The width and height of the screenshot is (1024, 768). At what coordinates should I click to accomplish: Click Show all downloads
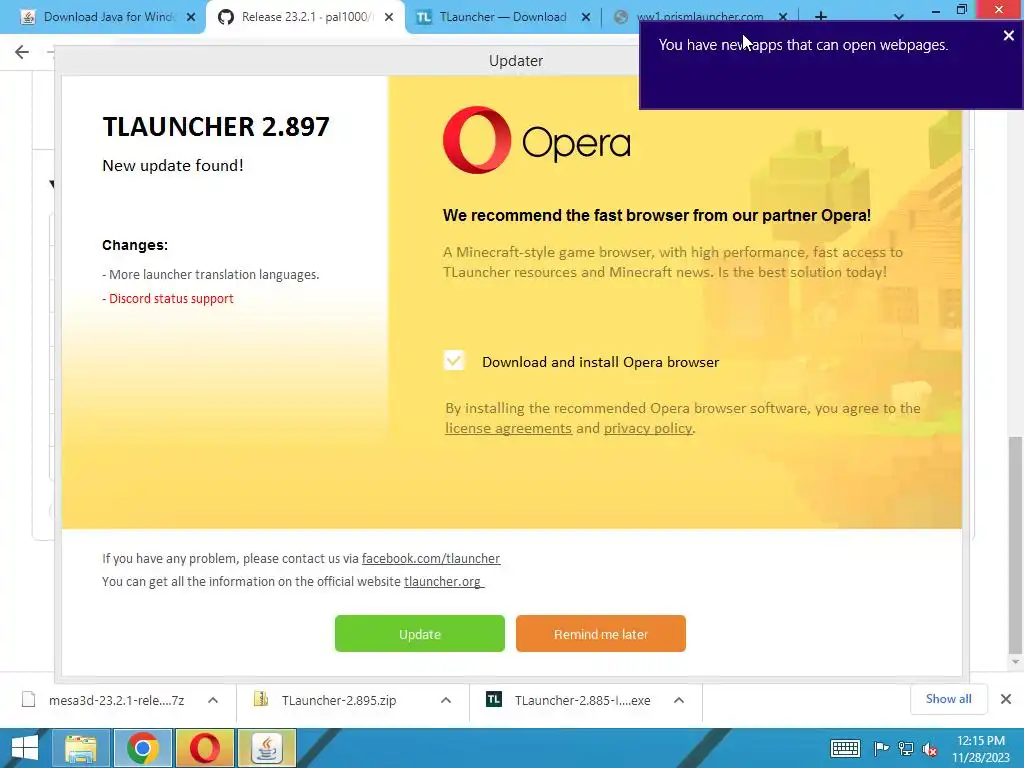tap(948, 699)
